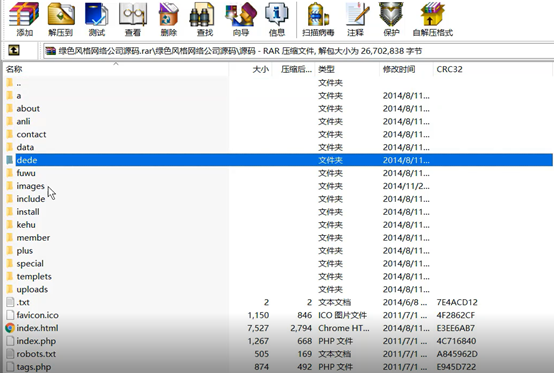Select the index.php file

point(36,341)
